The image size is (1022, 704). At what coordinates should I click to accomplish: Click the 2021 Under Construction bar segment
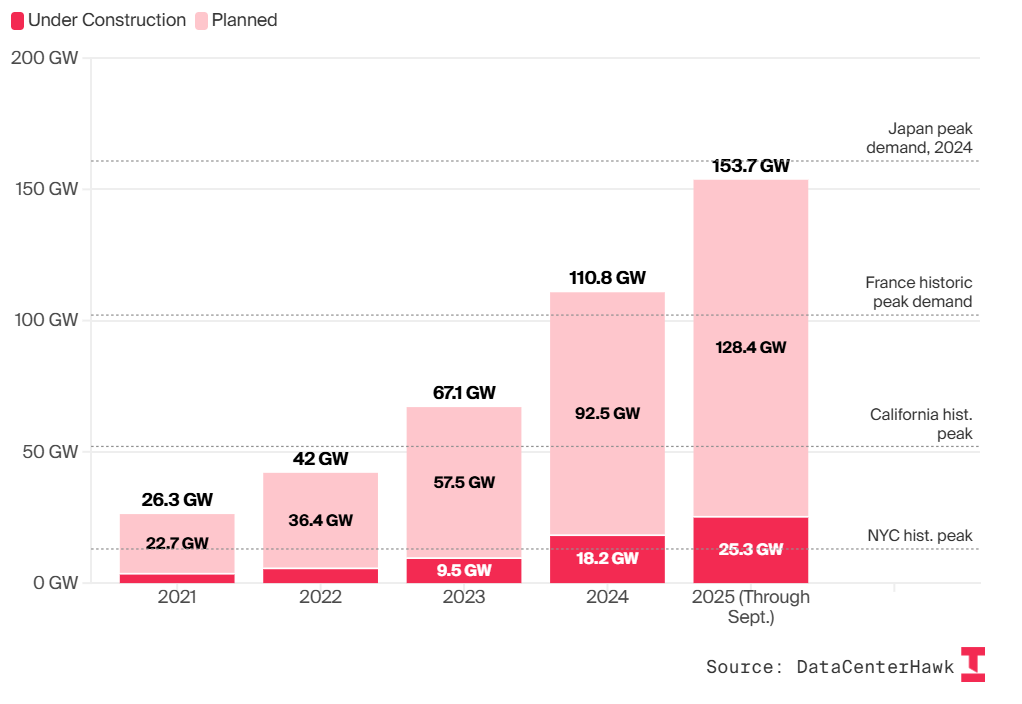pos(177,578)
